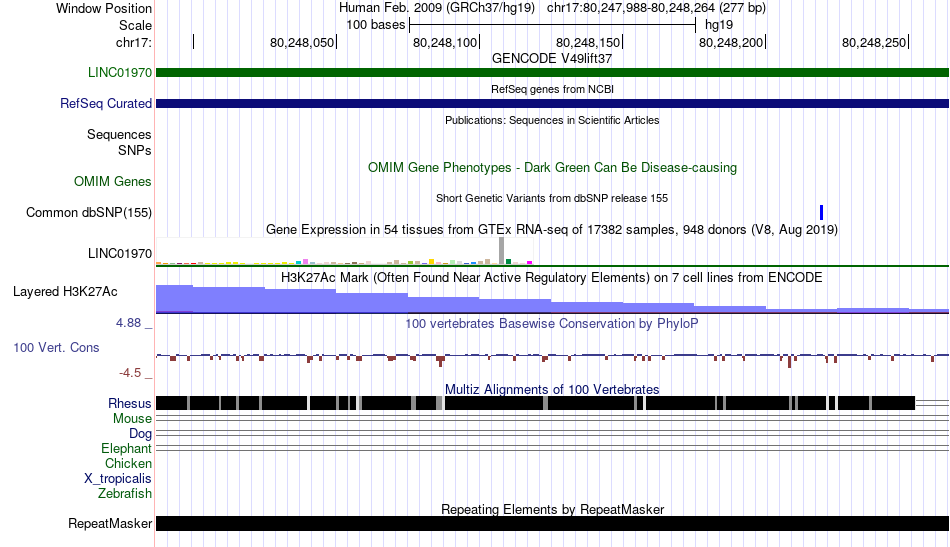Click the 80,248,150 ruler position
Screen dimensions: 950x547
click(x=588, y=42)
